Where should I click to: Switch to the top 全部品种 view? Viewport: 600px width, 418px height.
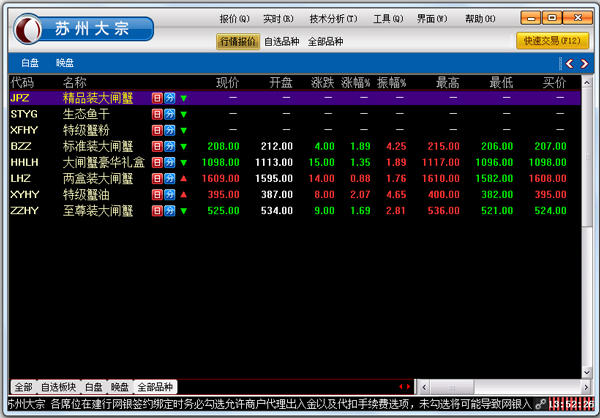pos(325,41)
